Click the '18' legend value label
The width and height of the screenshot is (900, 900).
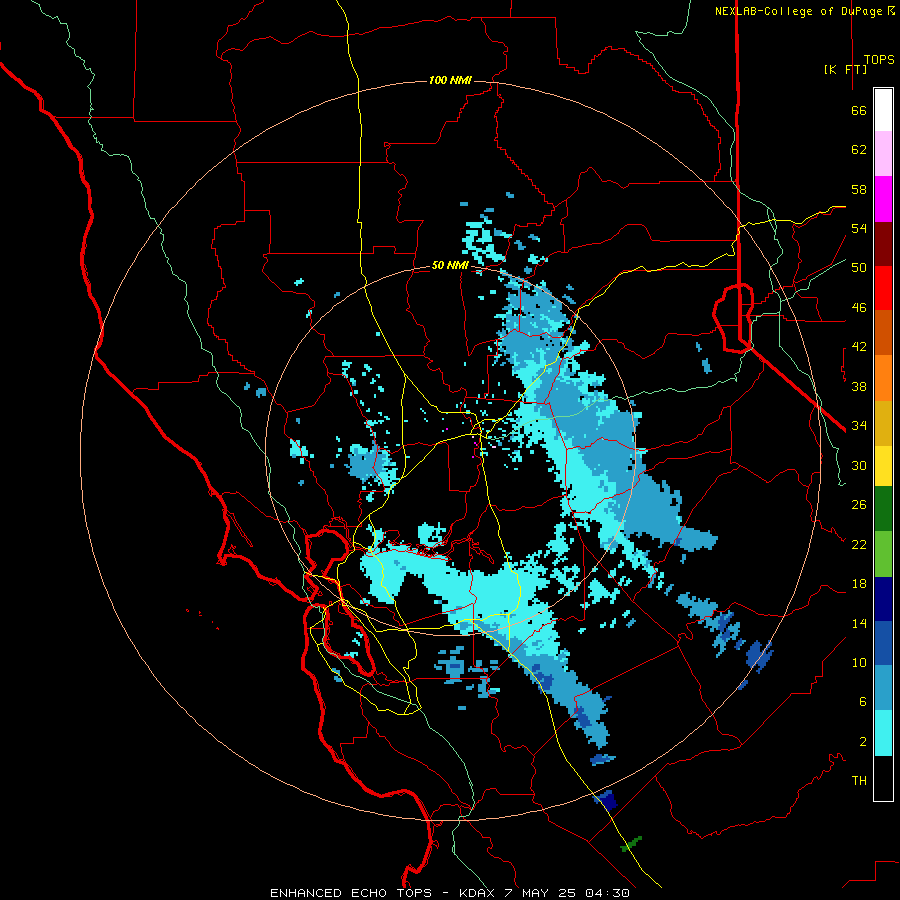[x=858, y=584]
